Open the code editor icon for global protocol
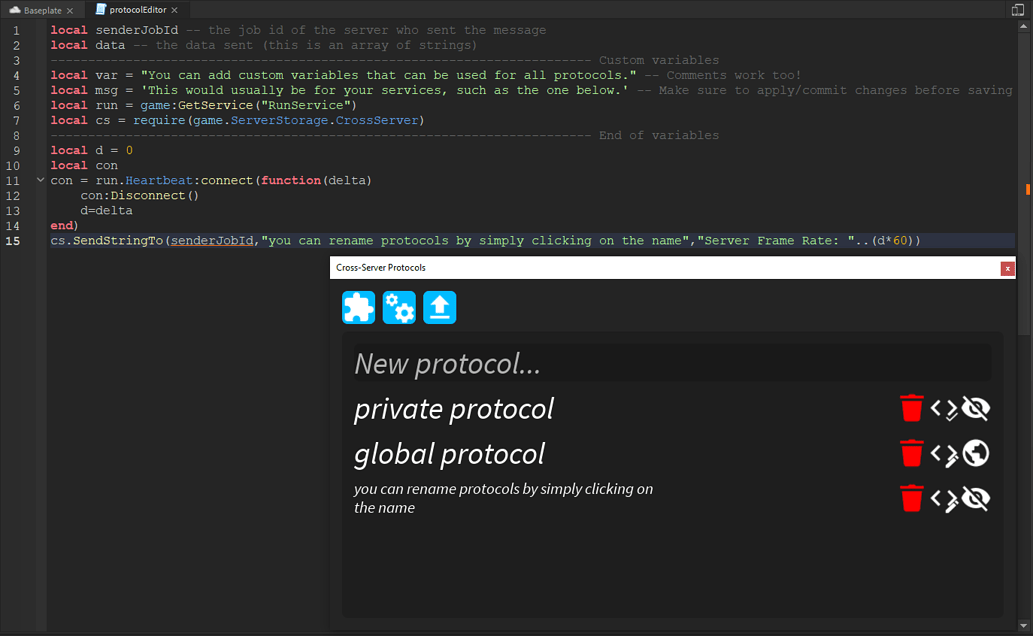Screen dimensions: 1033x636 click(x=944, y=453)
